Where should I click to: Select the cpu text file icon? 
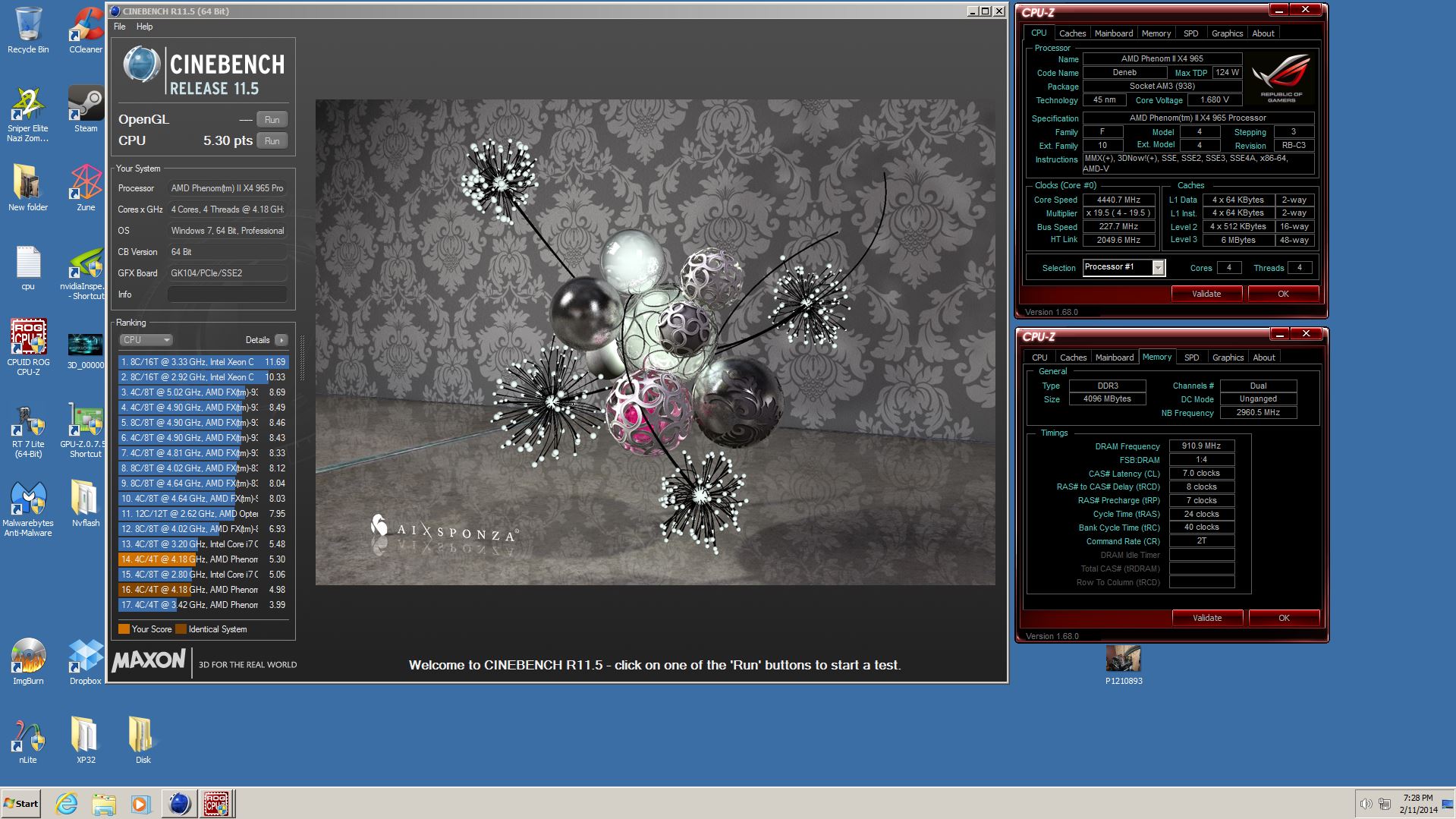pyautogui.click(x=28, y=267)
